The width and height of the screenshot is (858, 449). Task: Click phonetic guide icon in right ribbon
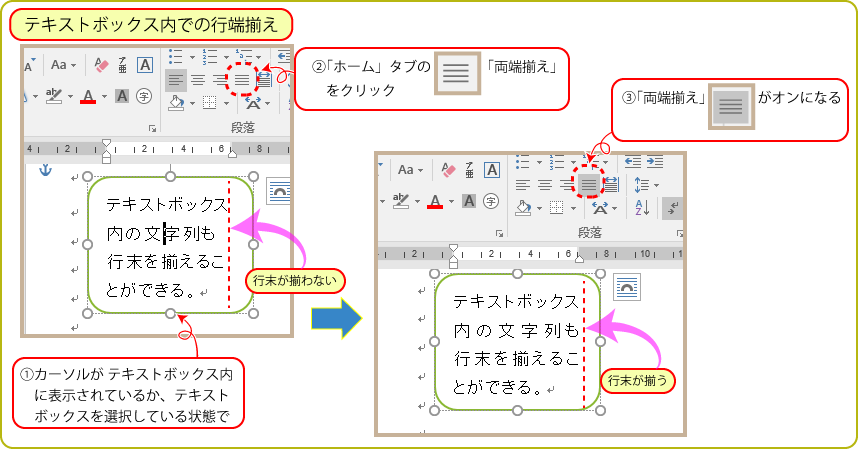tap(470, 171)
